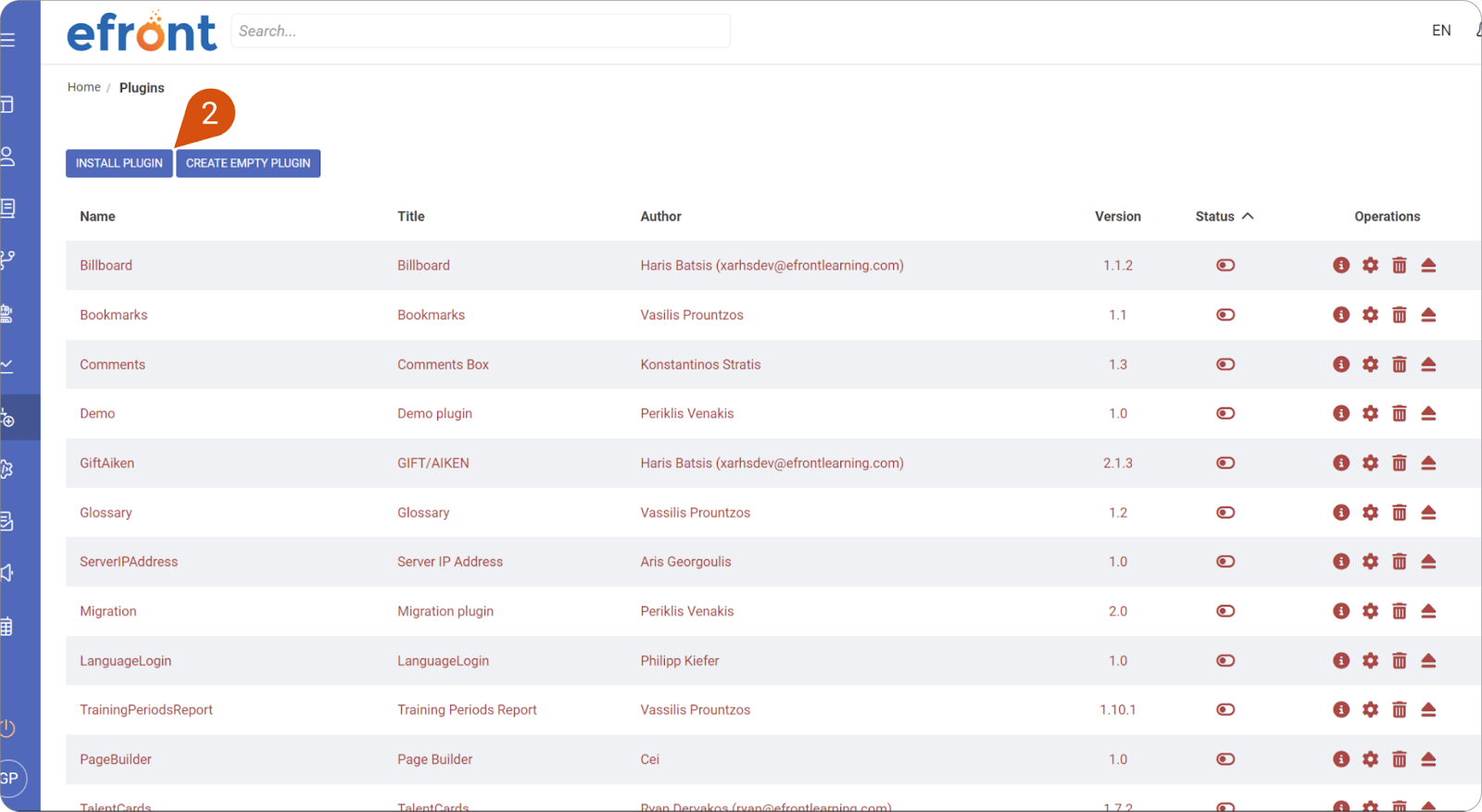This screenshot has height=812, width=1482.
Task: Click eject icon in Comments row
Action: pyautogui.click(x=1428, y=364)
